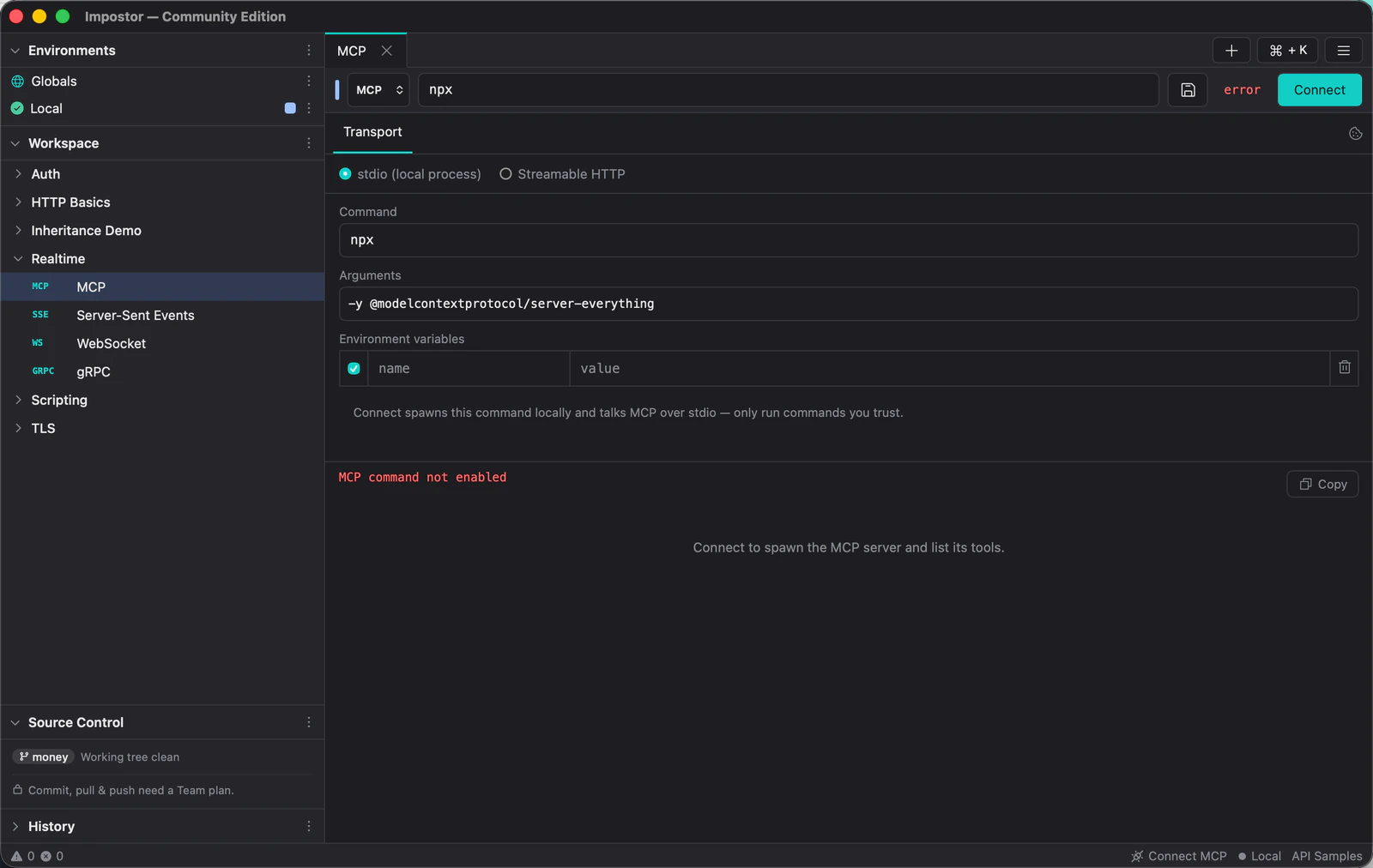The width and height of the screenshot is (1373, 868).
Task: Expand the Scripting folder
Action: [18, 400]
